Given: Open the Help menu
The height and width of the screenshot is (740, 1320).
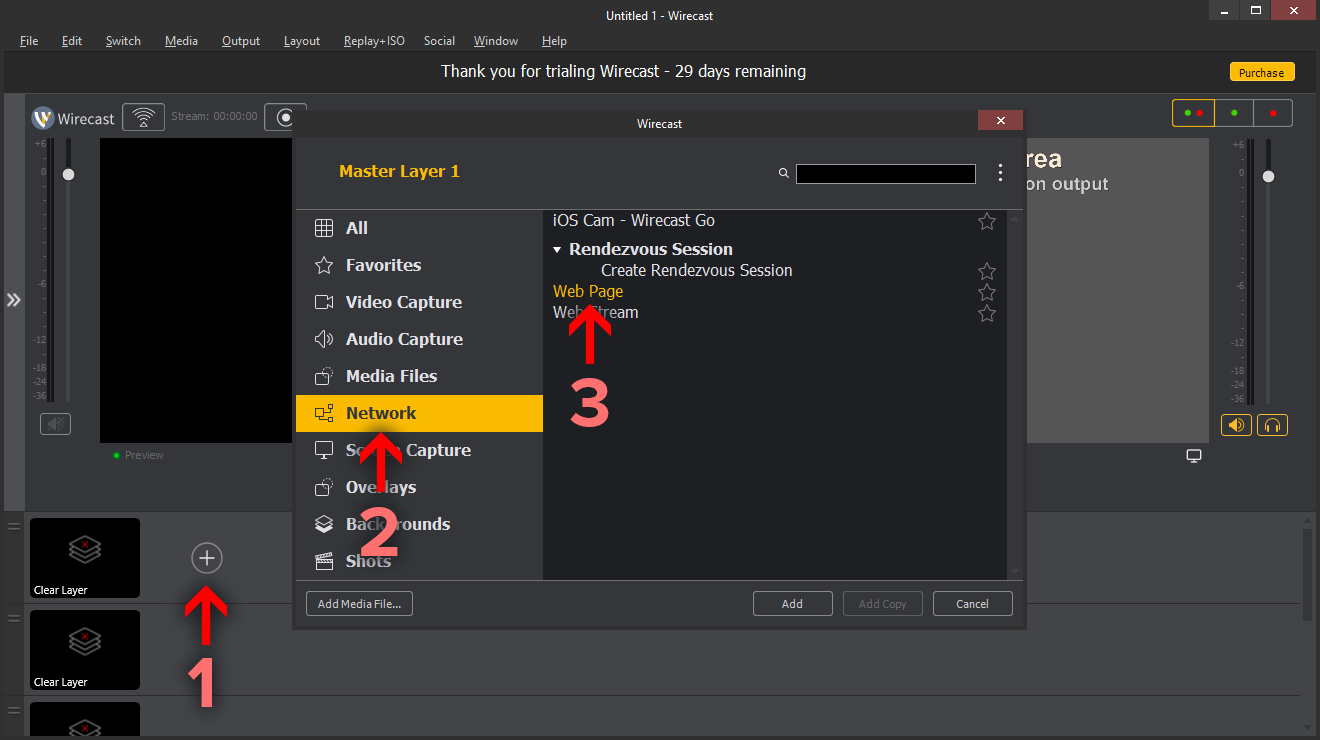Looking at the screenshot, I should pyautogui.click(x=554, y=41).
